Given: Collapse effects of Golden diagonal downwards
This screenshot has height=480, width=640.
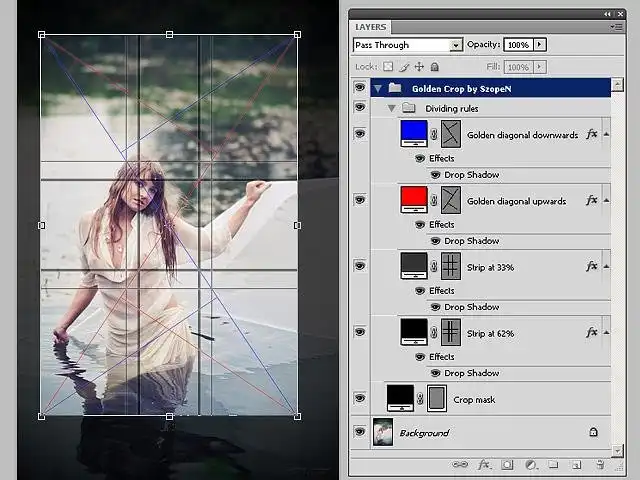Looking at the screenshot, I should [607, 134].
